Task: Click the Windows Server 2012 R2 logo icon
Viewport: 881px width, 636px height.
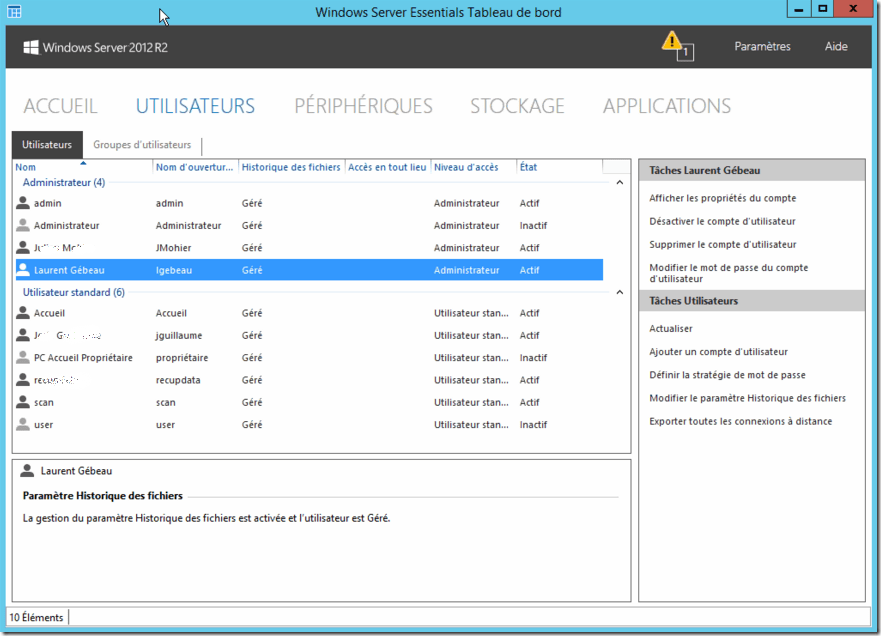Action: pos(31,46)
